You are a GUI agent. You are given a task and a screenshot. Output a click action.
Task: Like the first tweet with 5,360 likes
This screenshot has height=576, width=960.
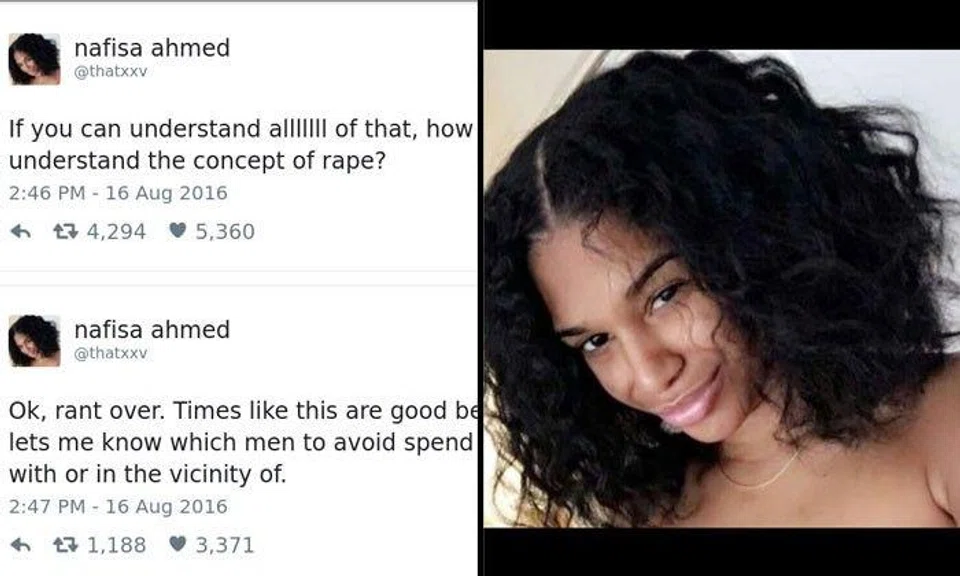point(178,231)
